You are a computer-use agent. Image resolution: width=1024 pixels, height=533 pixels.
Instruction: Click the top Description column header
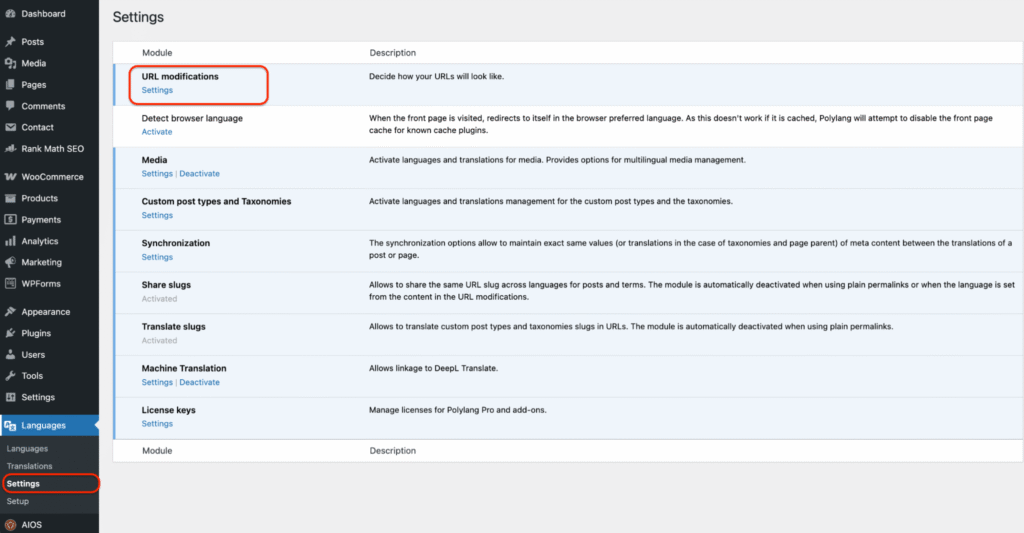392,53
